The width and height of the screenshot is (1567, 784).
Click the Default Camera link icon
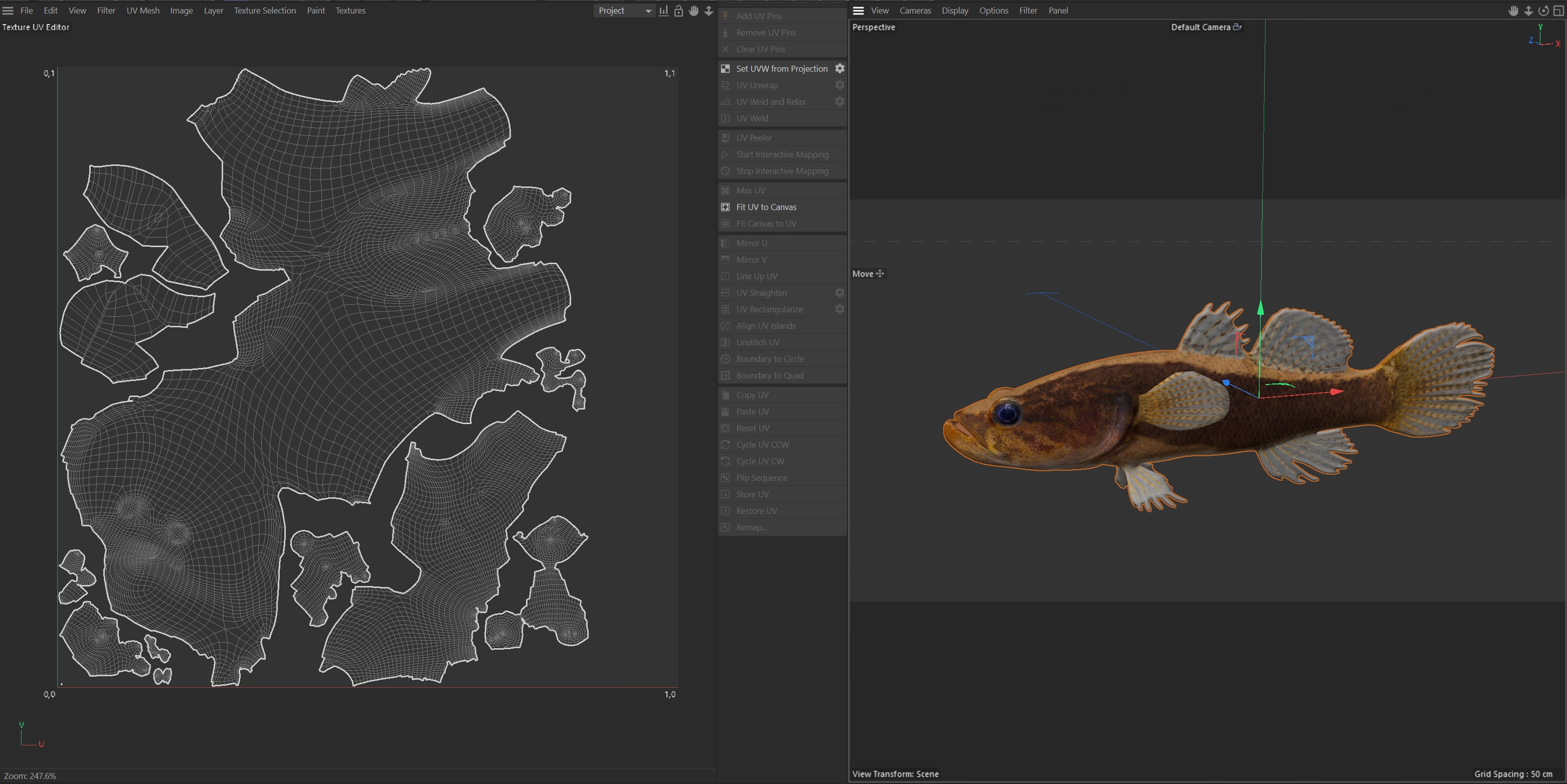click(1237, 27)
